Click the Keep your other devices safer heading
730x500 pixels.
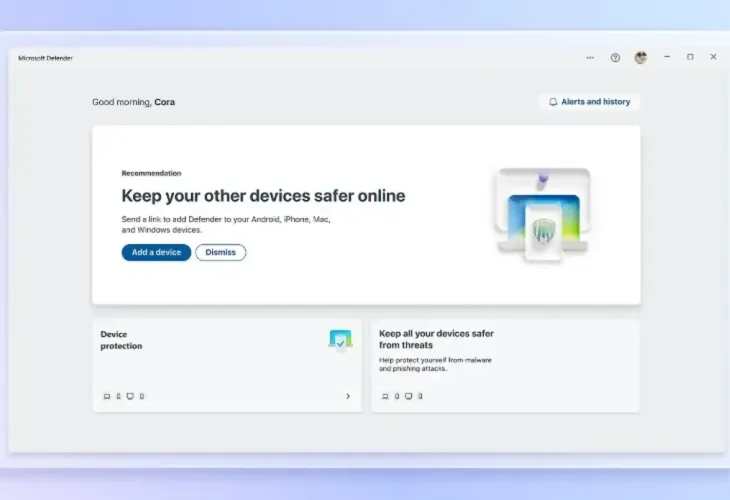pyautogui.click(x=263, y=196)
